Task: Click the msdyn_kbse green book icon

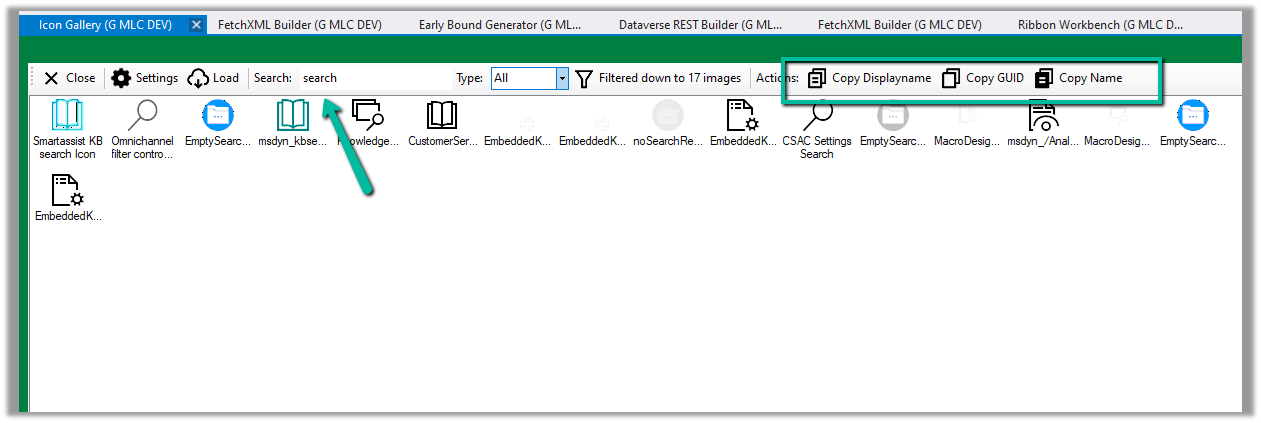Action: tap(292, 117)
